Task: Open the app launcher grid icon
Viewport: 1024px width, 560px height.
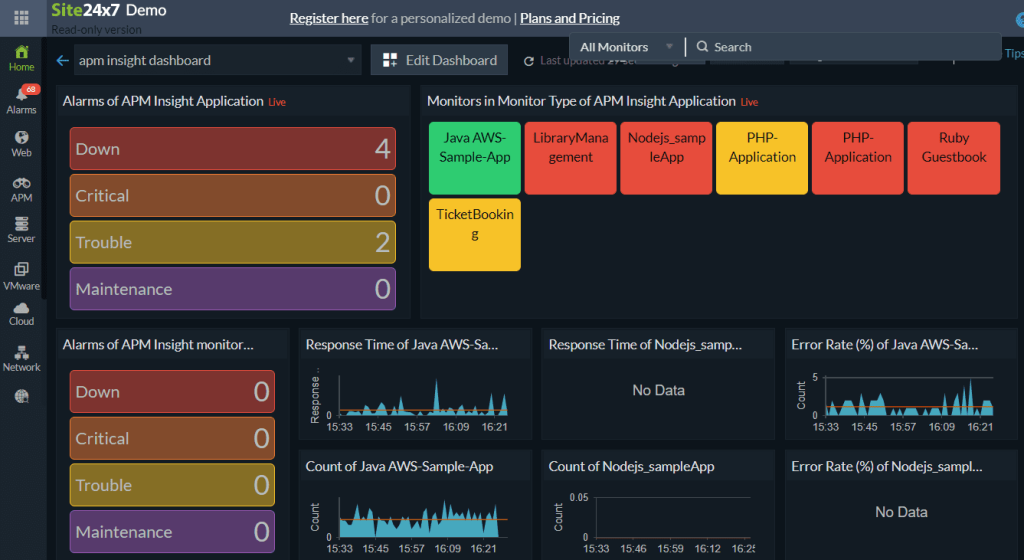Action: (x=21, y=17)
